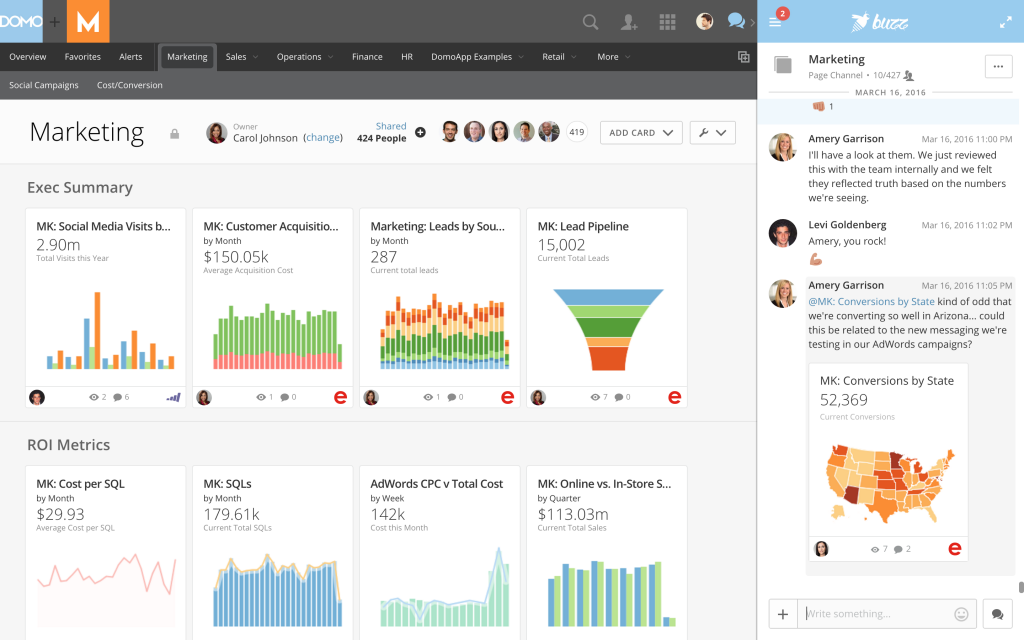Click the attachment plus icon beside message box
Viewport: 1024px width, 640px height.
(784, 613)
